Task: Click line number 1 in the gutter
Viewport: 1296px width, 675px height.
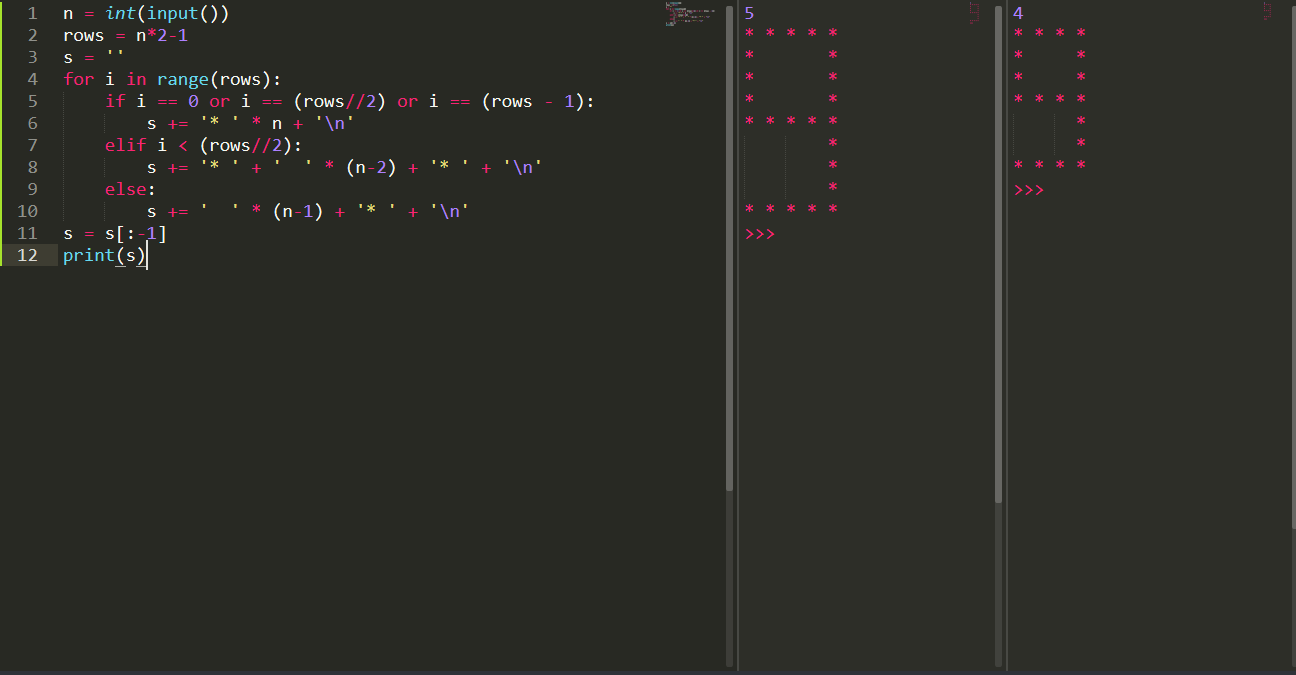Action: coord(33,13)
